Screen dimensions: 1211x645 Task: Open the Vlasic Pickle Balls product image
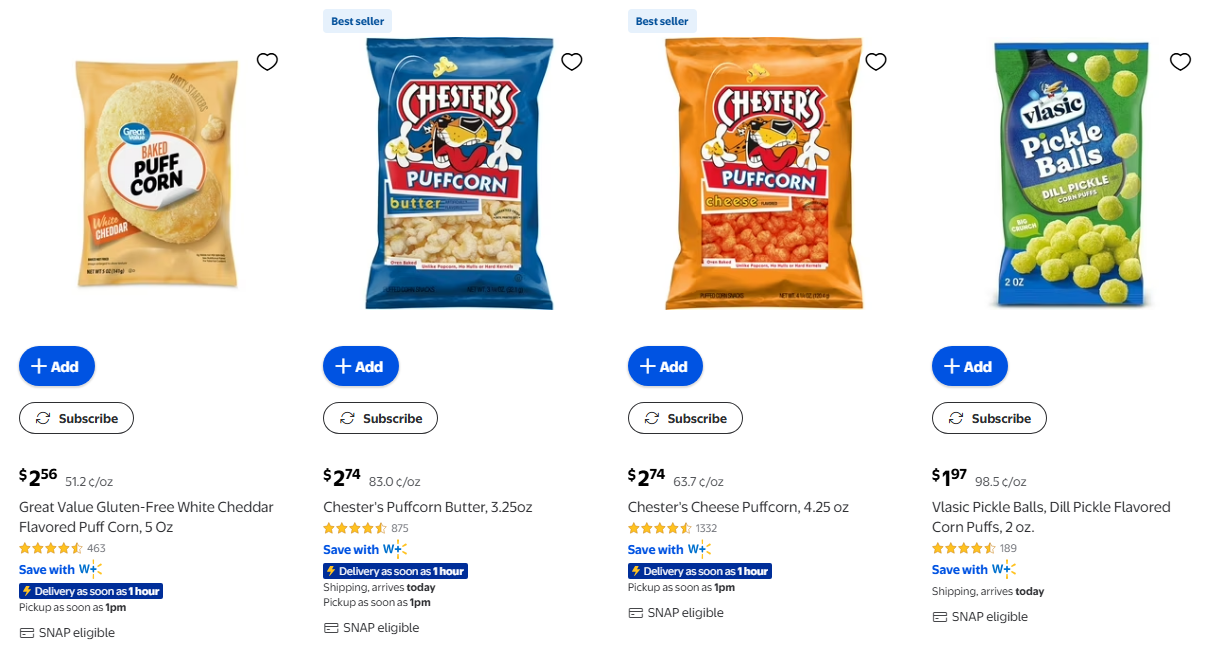point(1068,174)
